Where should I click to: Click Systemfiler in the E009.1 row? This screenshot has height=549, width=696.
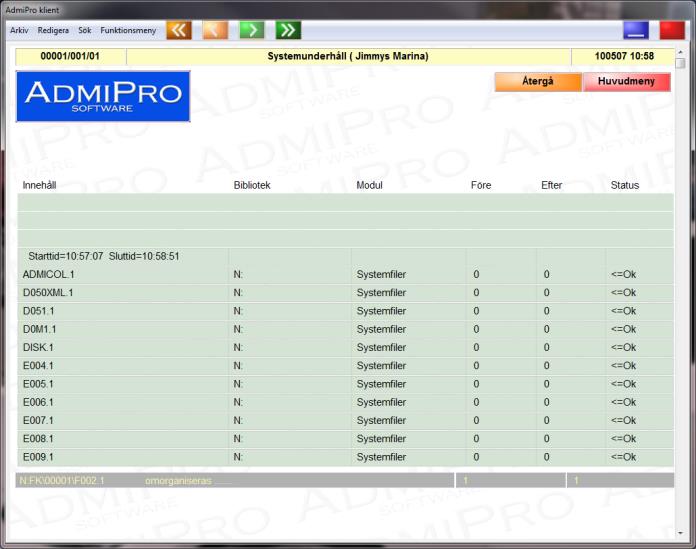click(381, 456)
